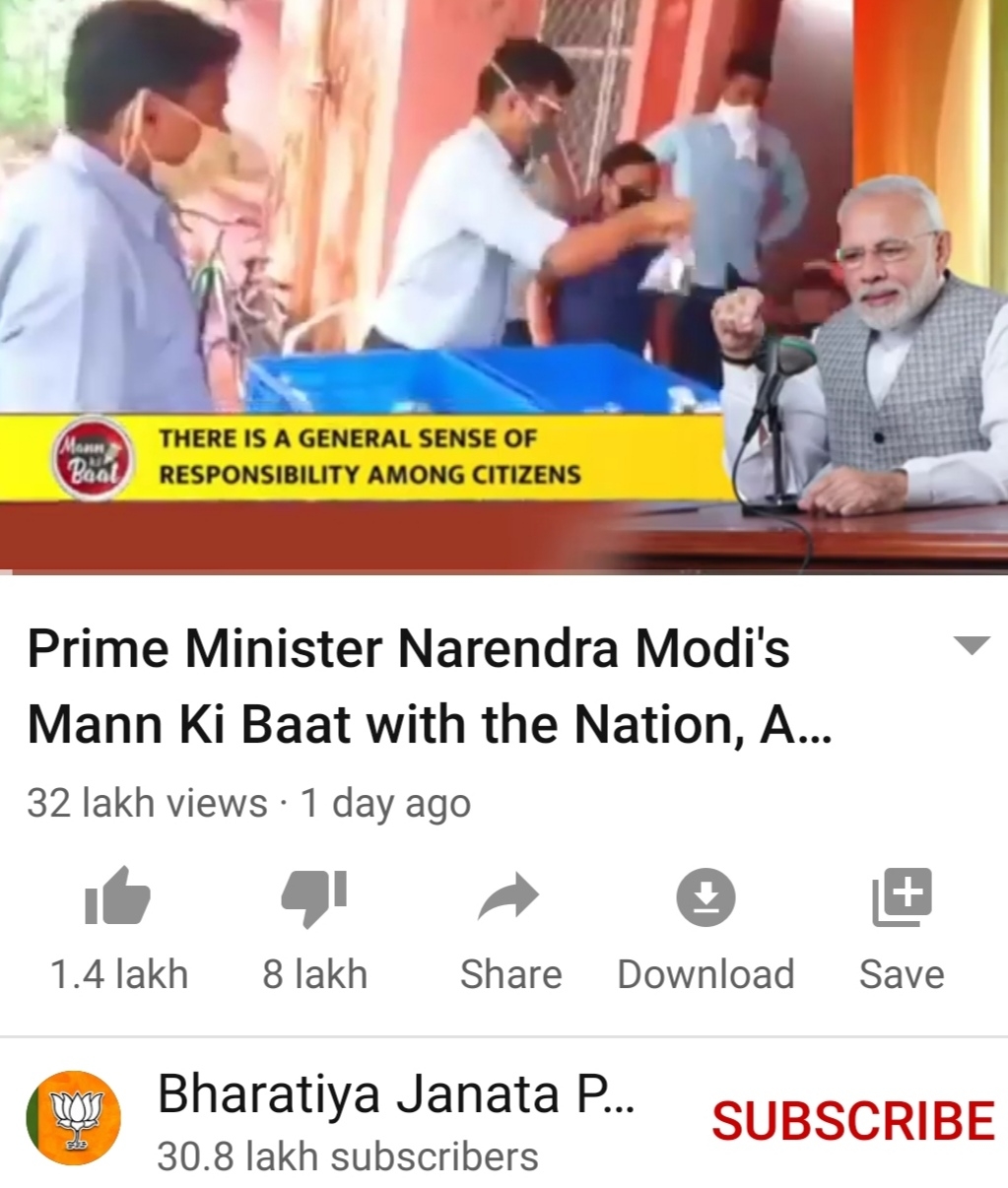Click the Share arrow icon
This screenshot has width=1008, height=1188.
click(x=508, y=896)
